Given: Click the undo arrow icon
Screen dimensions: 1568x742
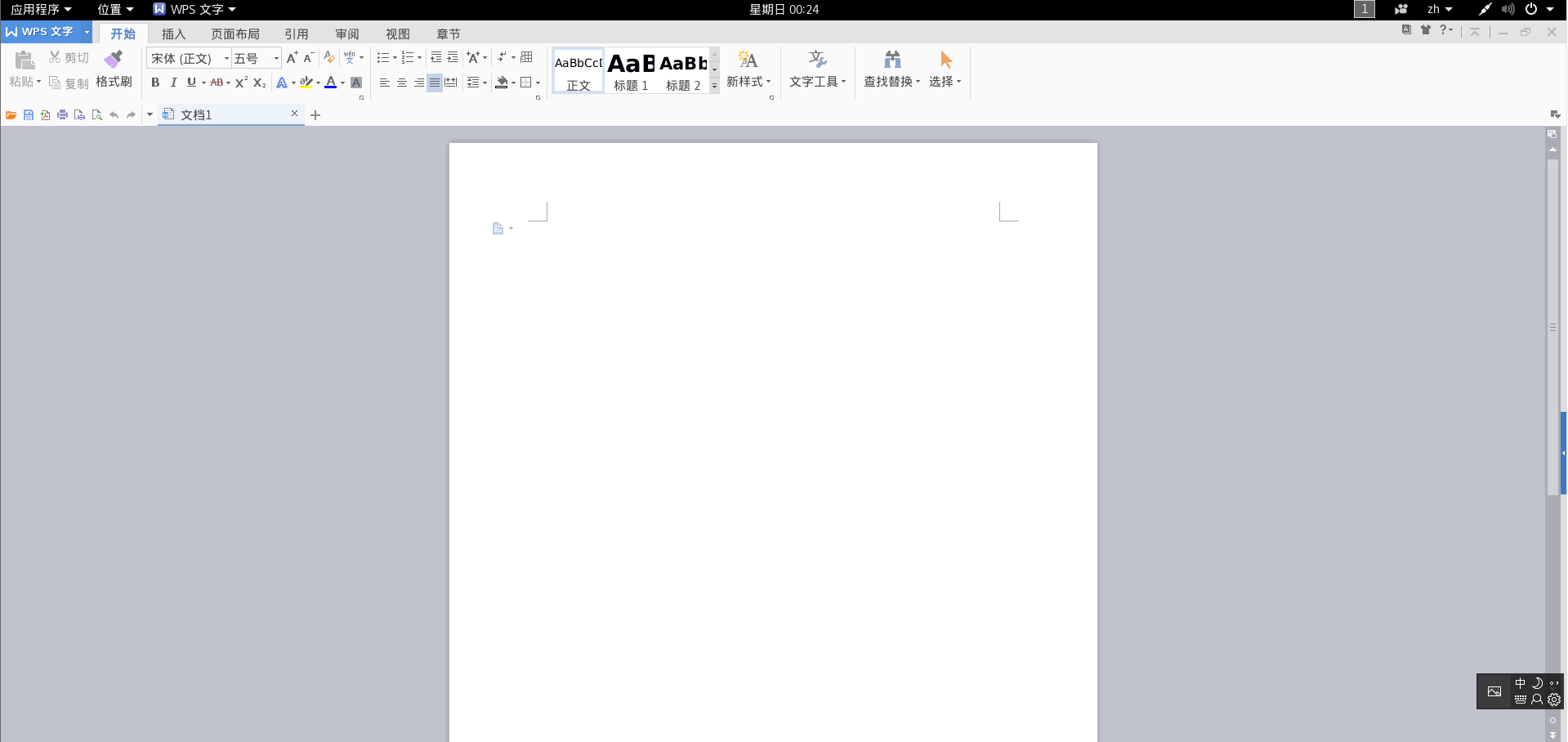Looking at the screenshot, I should [114, 115].
